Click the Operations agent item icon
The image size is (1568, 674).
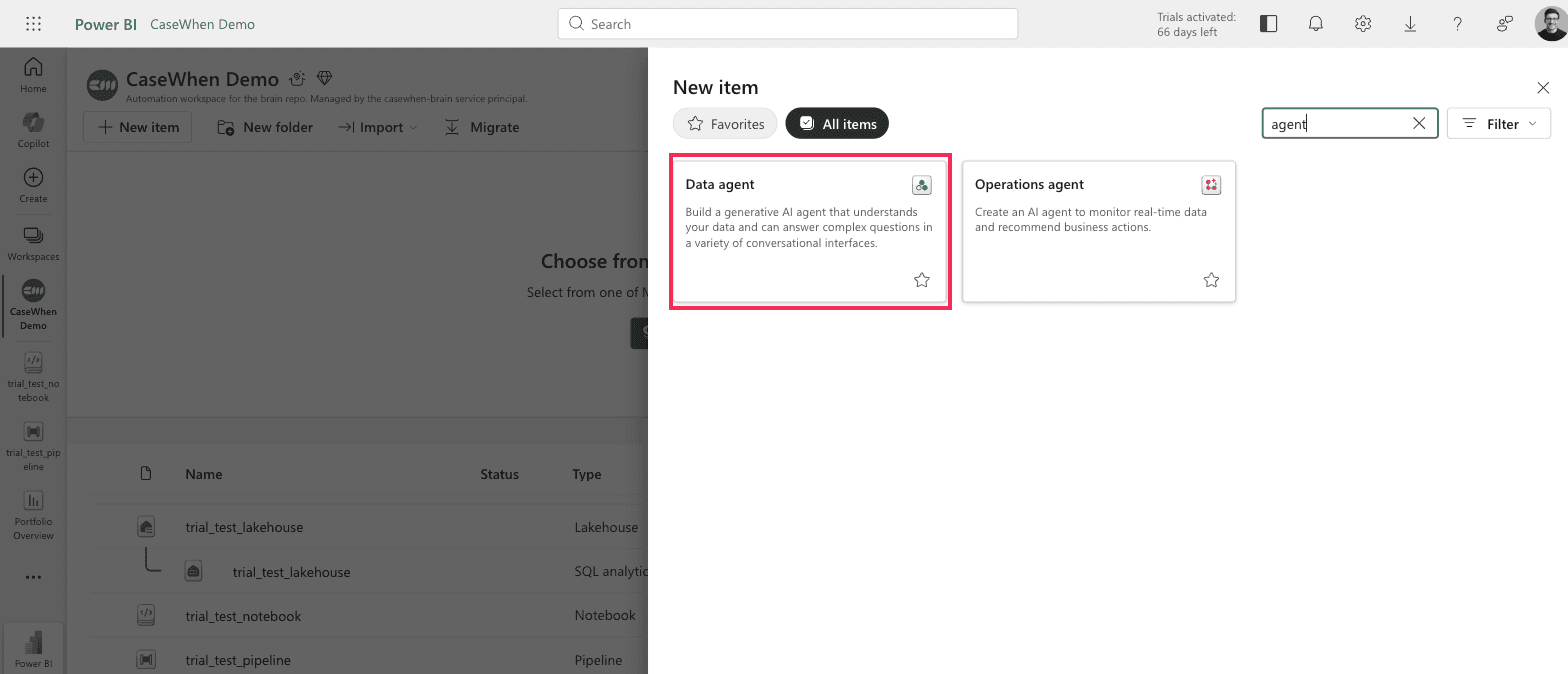pos(1211,185)
